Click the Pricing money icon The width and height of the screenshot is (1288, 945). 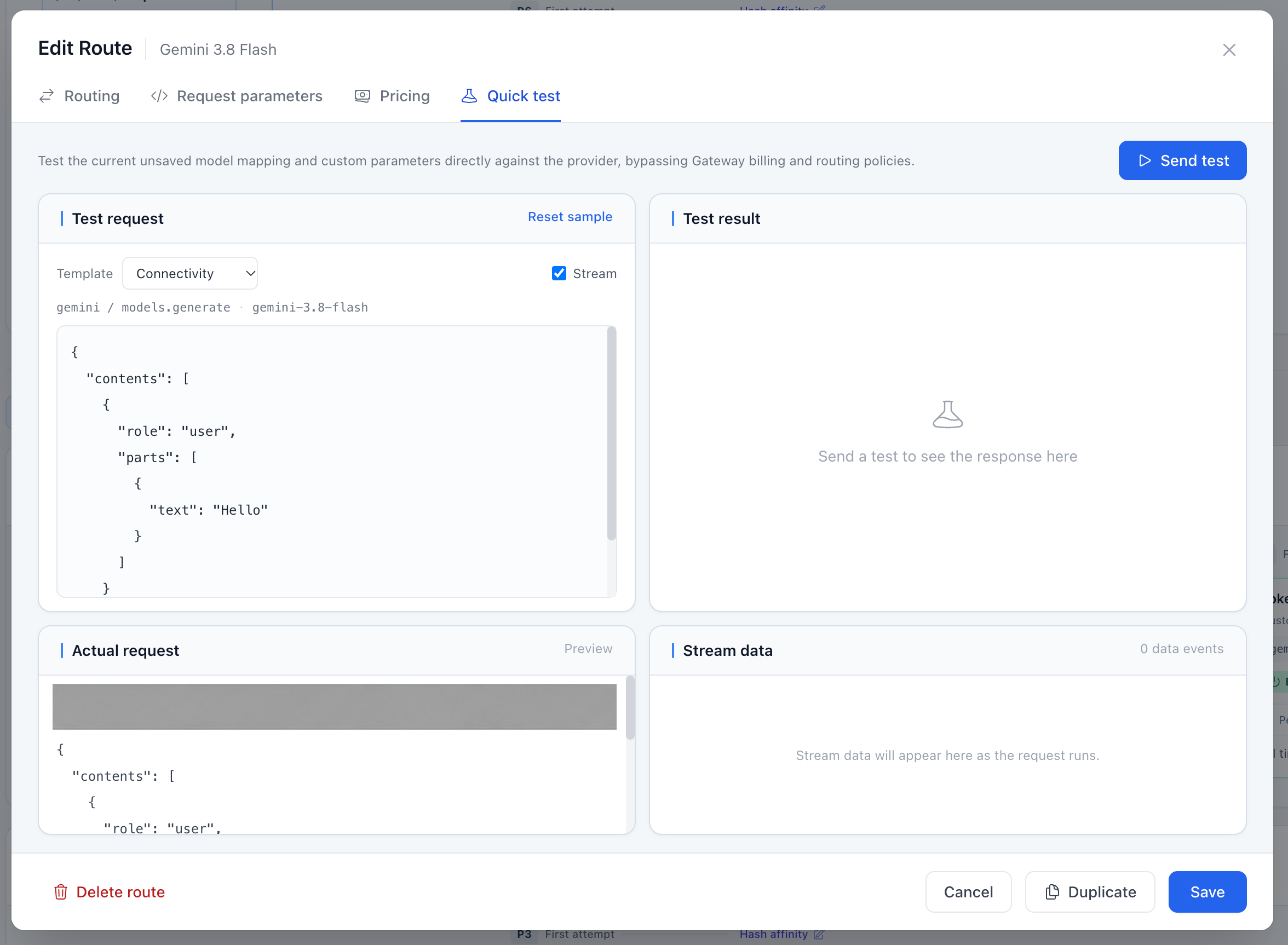click(362, 96)
